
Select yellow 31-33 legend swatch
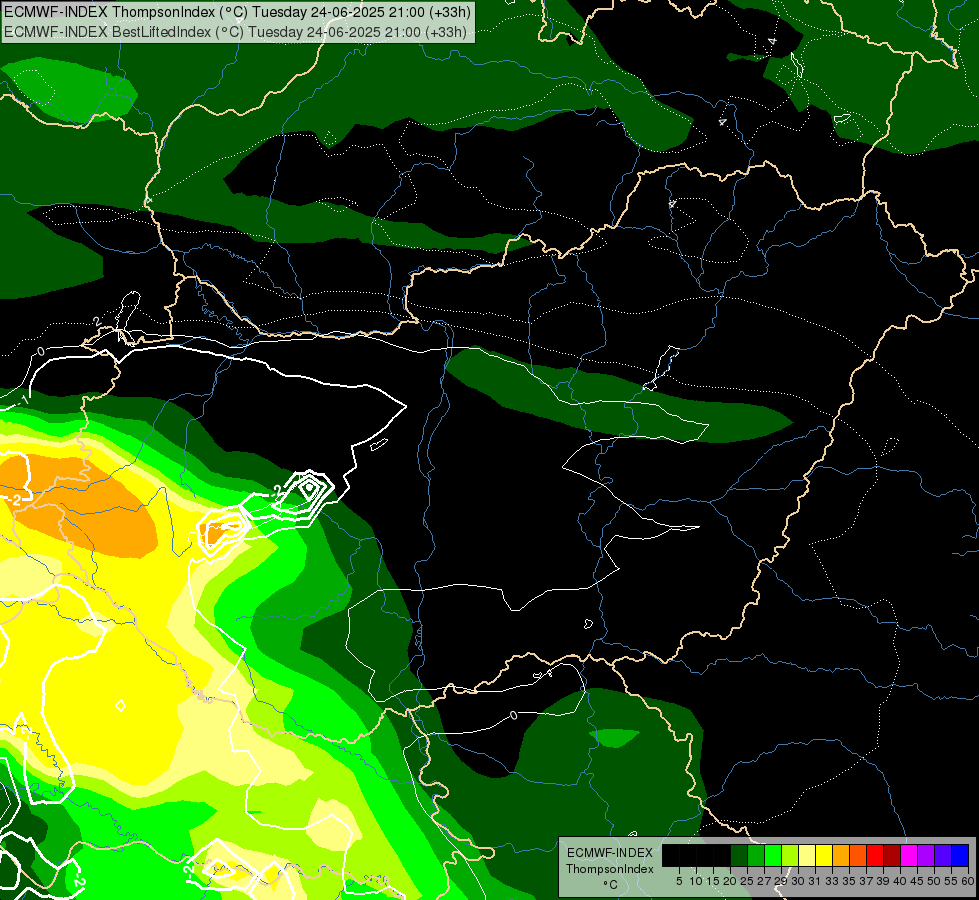point(824,855)
